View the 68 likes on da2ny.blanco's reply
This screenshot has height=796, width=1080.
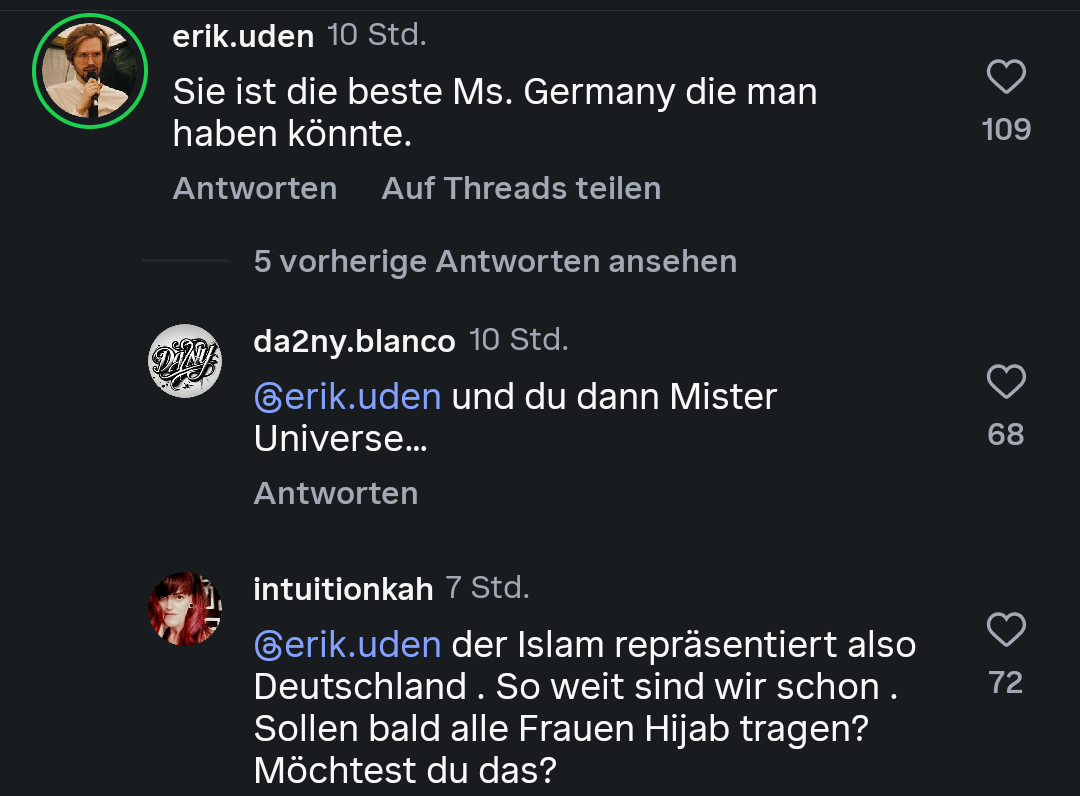[1006, 435]
